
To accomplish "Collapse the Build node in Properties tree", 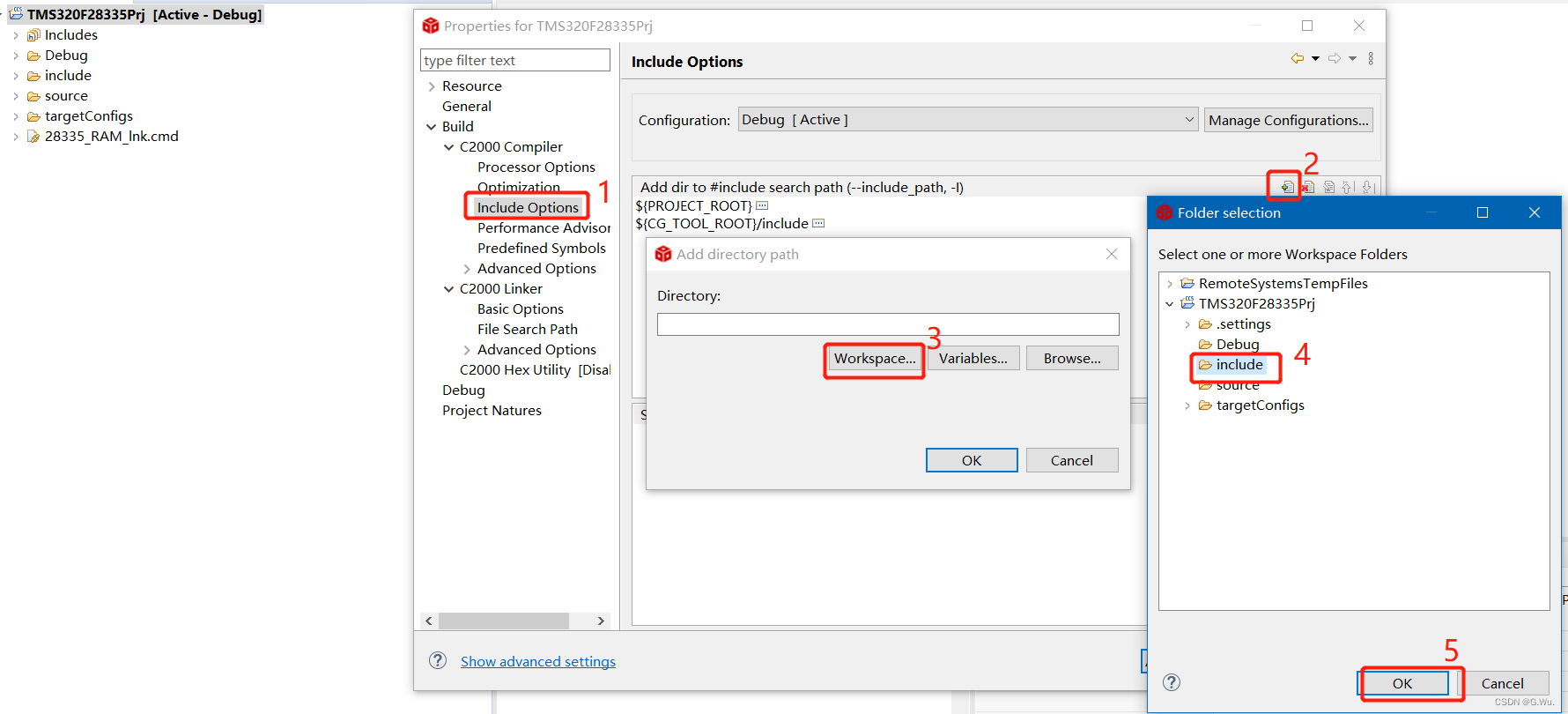I will tap(432, 127).
